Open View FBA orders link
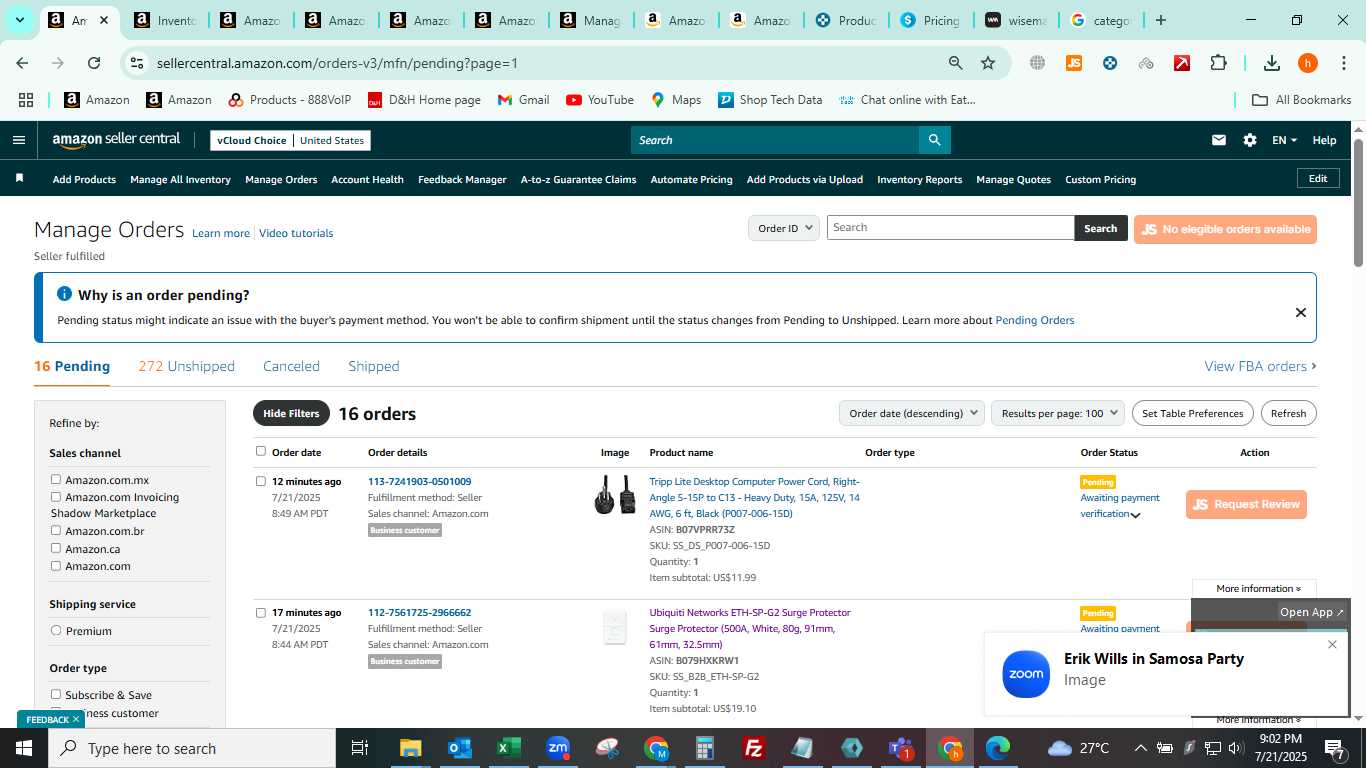The width and height of the screenshot is (1366, 768). [1260, 366]
